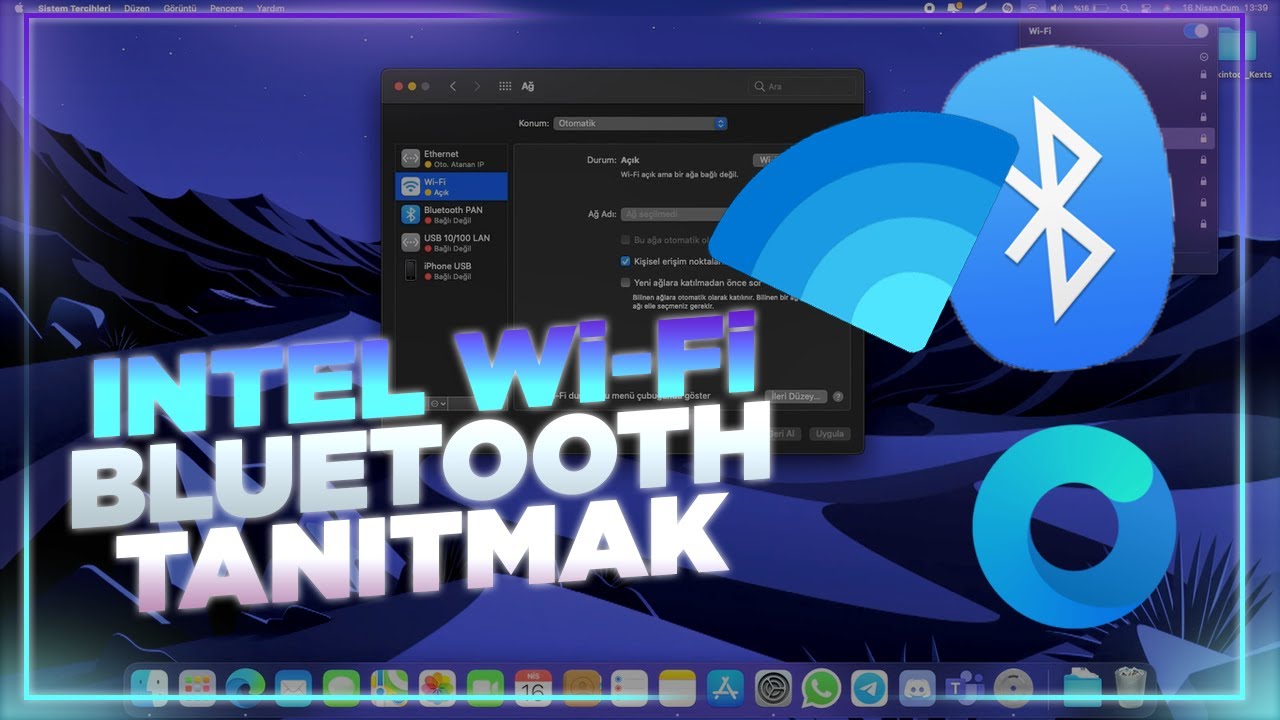Select iPhone USB in the services list
The image size is (1280, 720).
452,270
